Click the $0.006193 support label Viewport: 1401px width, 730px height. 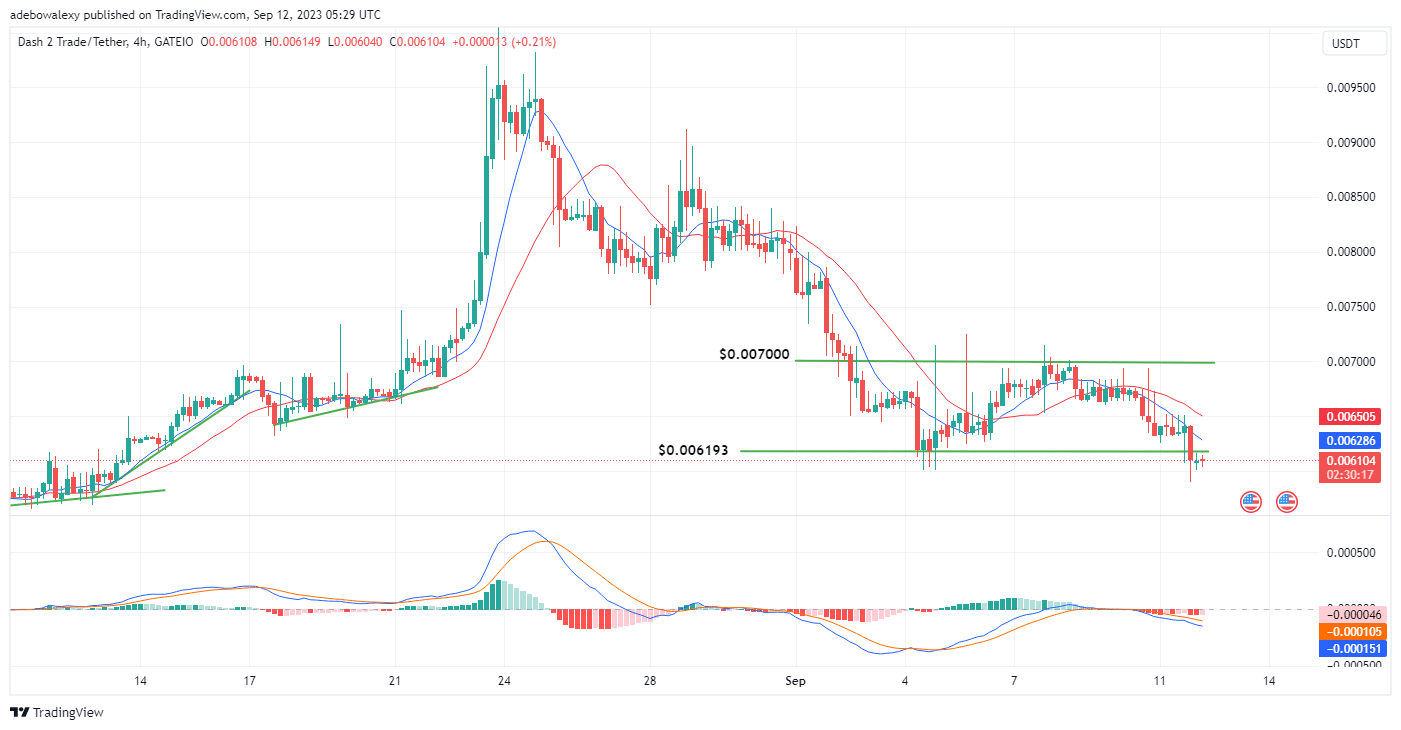click(694, 451)
